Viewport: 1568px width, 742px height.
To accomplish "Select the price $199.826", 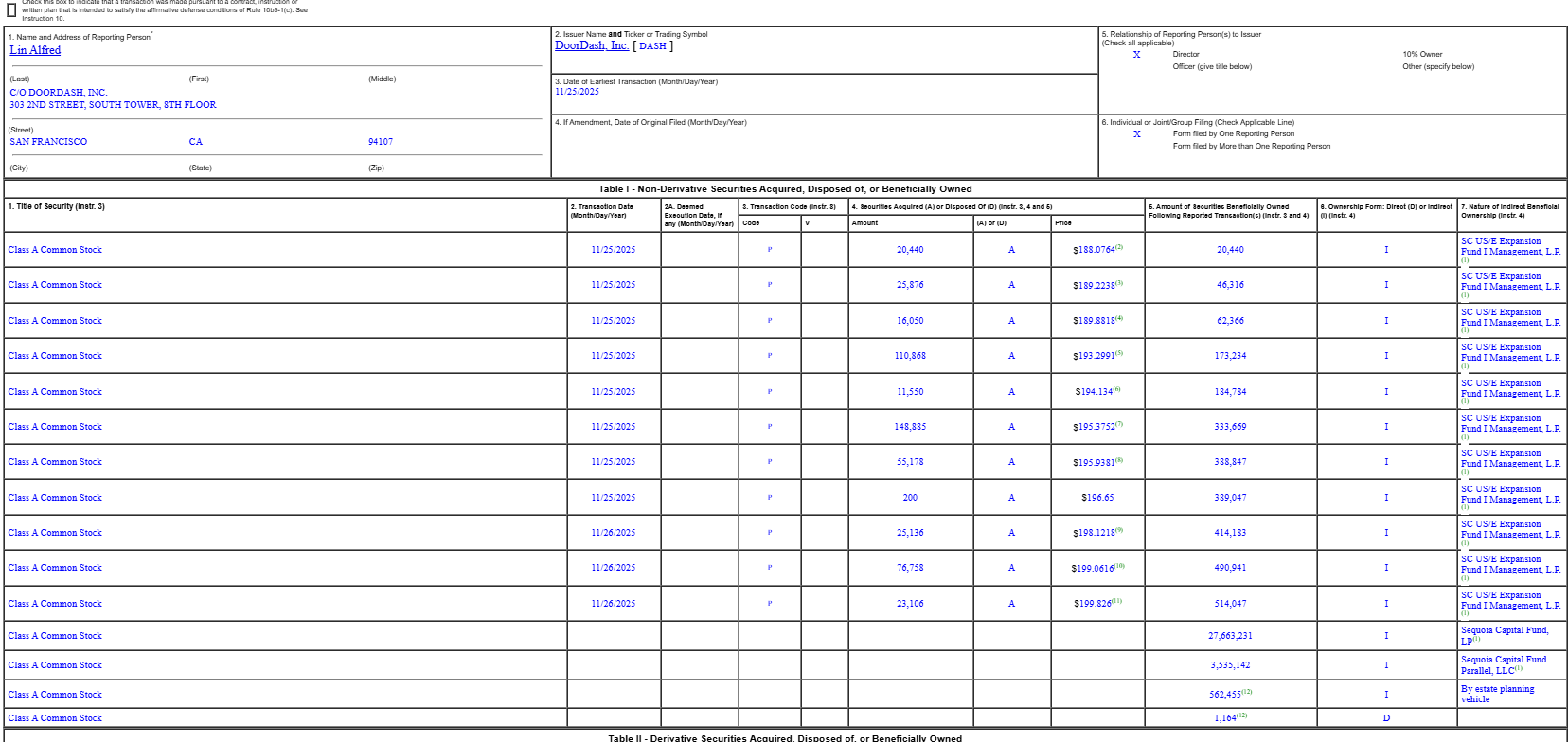I will coord(1093,604).
